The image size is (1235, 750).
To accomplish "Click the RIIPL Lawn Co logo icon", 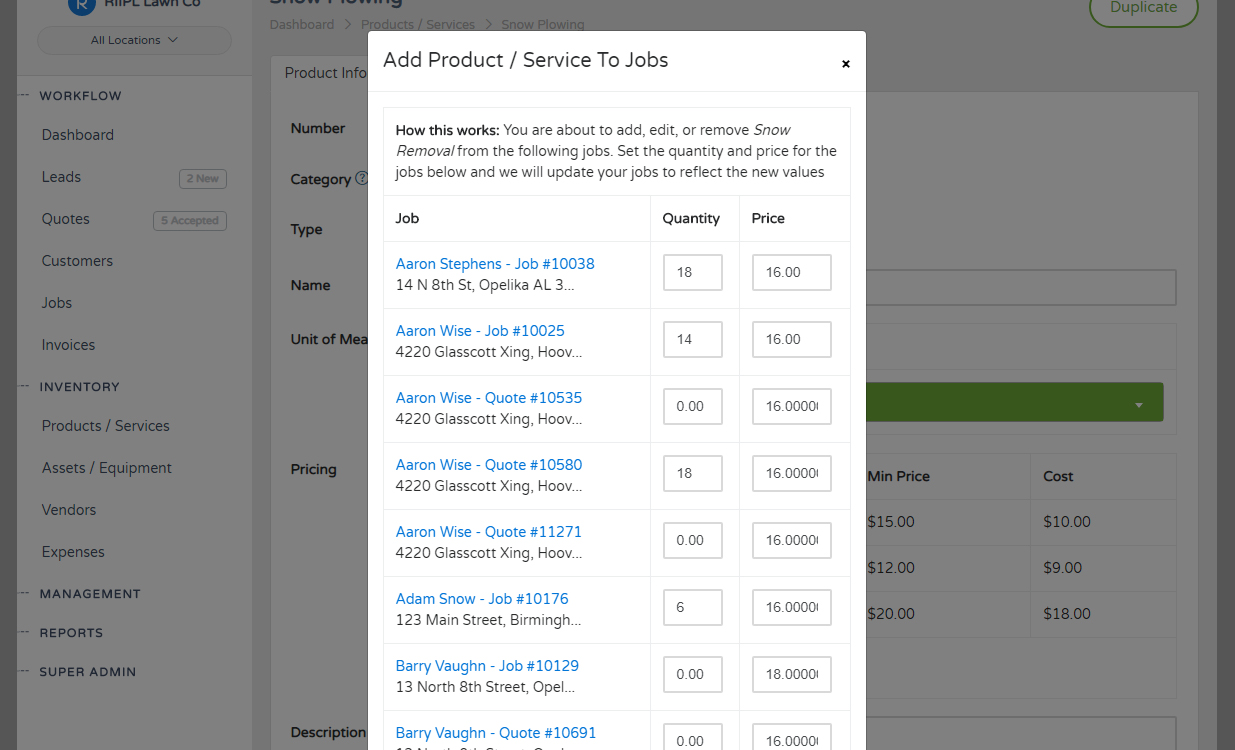I will [82, 5].
